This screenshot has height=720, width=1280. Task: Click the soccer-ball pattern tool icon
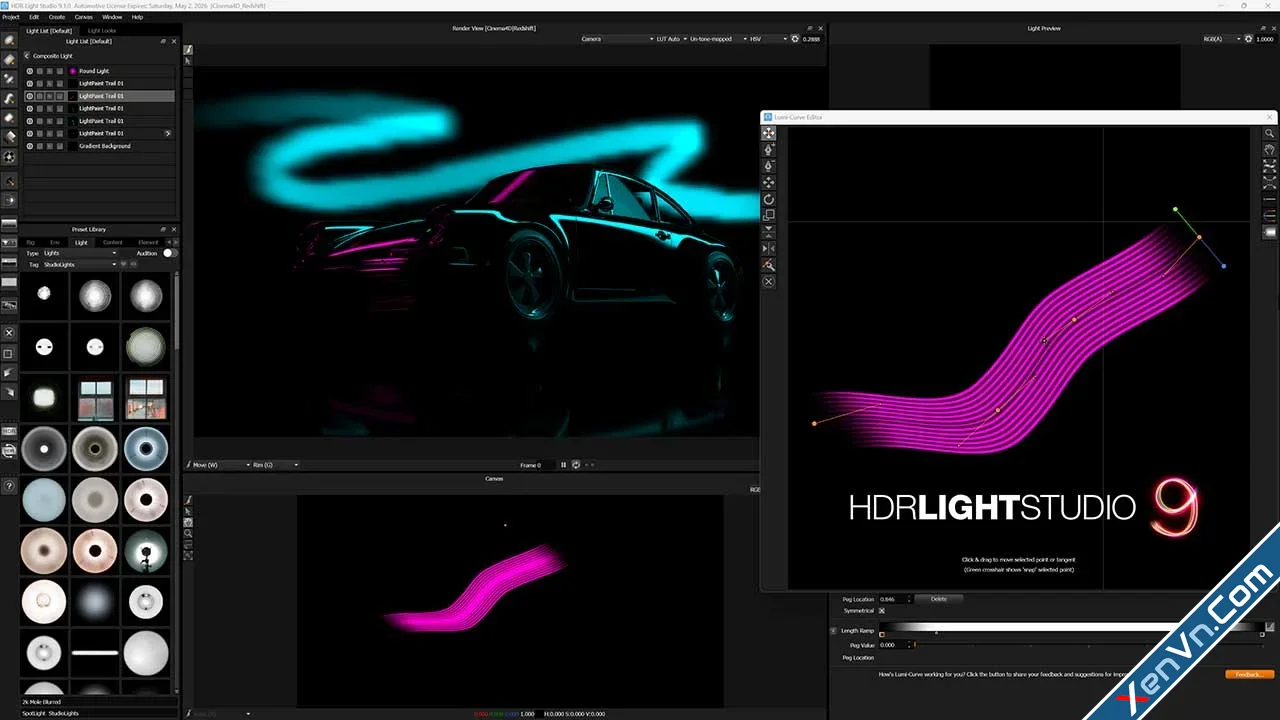click(x=10, y=157)
